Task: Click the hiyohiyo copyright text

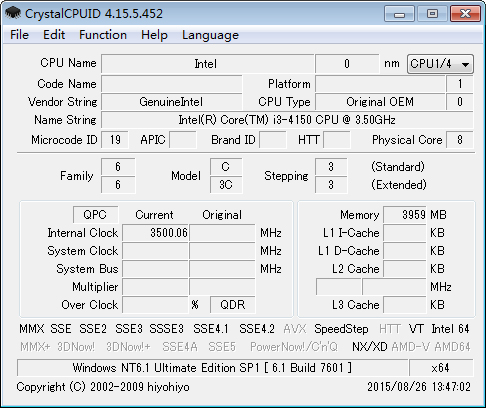Action: pyautogui.click(x=103, y=387)
